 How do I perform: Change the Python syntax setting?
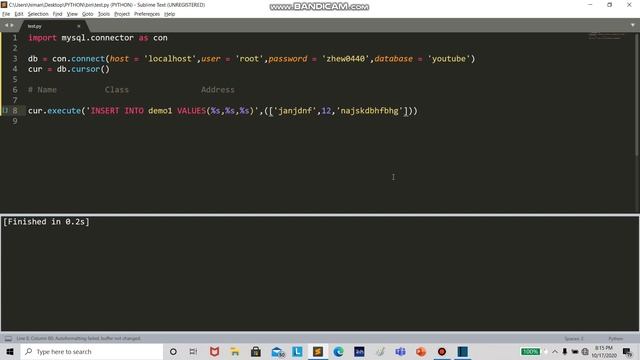(616, 339)
